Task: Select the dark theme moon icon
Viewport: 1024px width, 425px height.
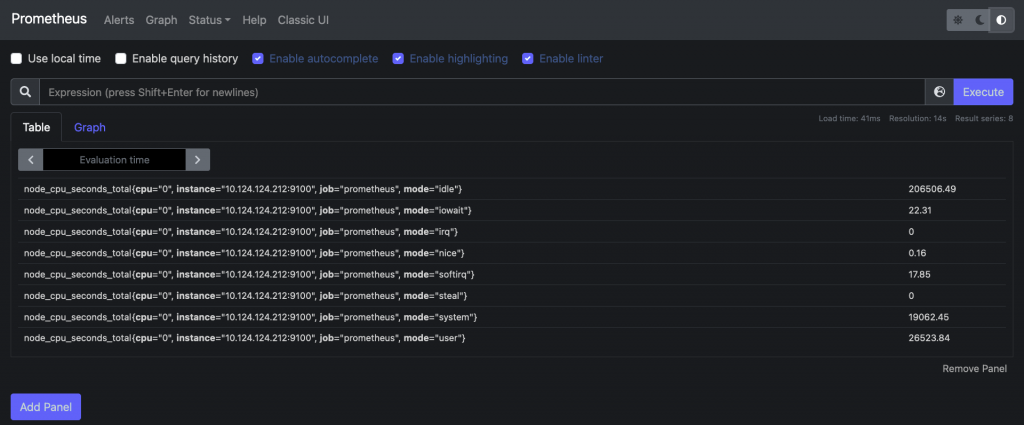Action: (x=980, y=20)
